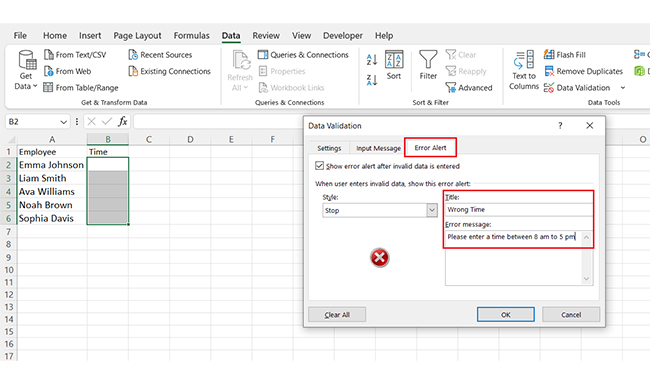The width and height of the screenshot is (650, 384).
Task: Open Existing Connections
Action: pyautogui.click(x=169, y=71)
